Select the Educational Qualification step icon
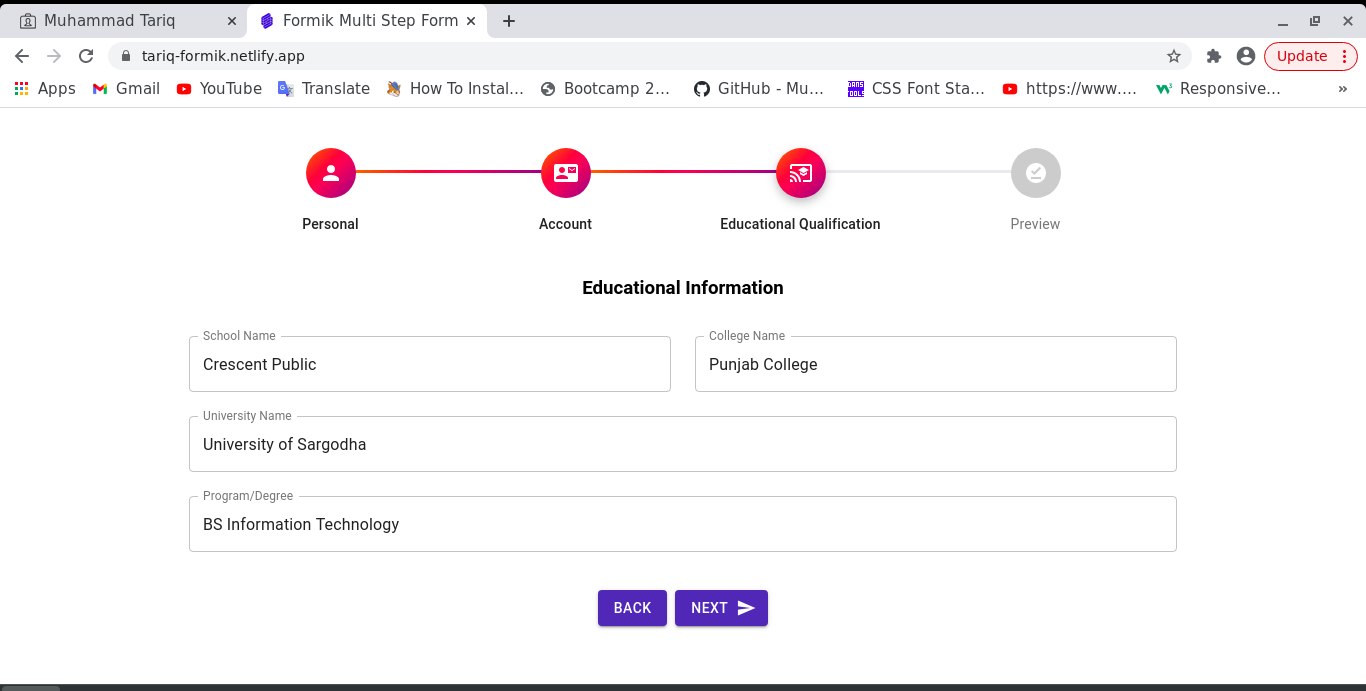Viewport: 1366px width, 691px height. click(x=800, y=173)
